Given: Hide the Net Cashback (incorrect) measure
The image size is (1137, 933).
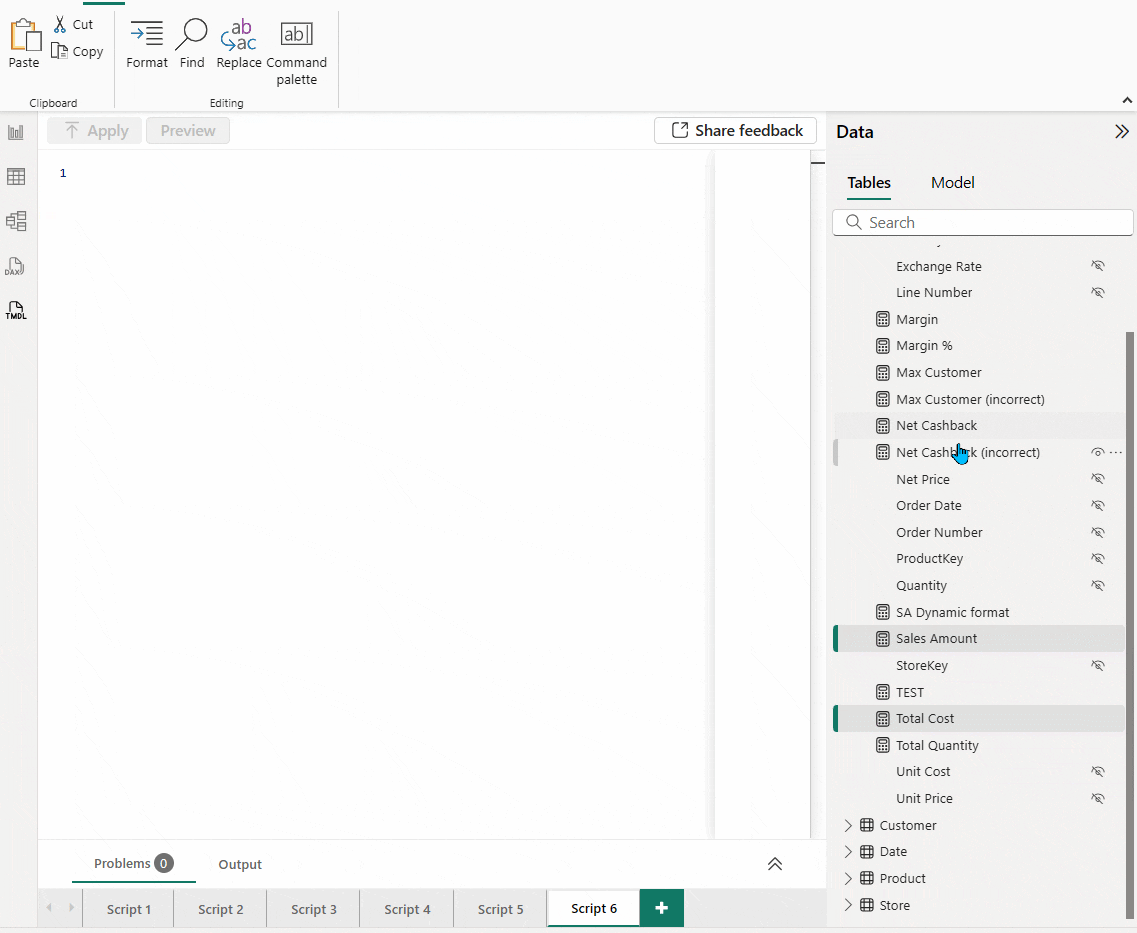Looking at the screenshot, I should tap(1098, 452).
